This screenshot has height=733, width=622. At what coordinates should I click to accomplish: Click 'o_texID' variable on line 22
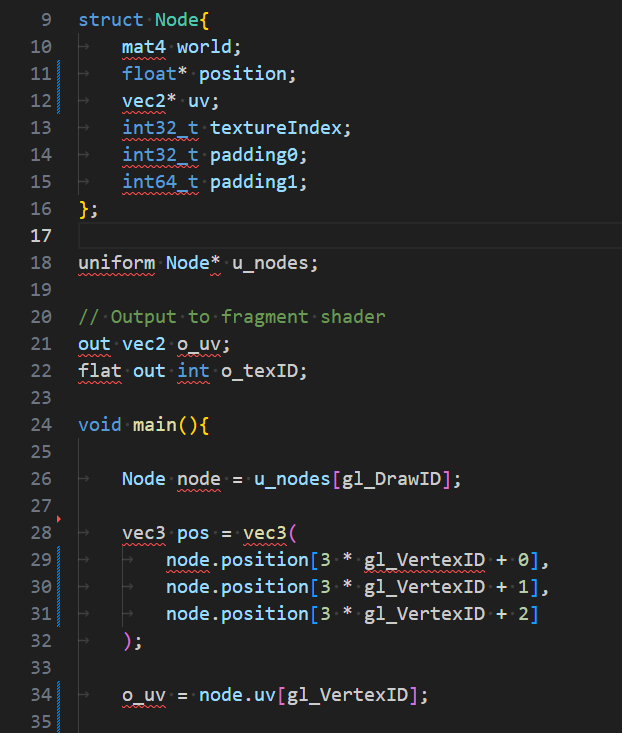[x=259, y=371]
